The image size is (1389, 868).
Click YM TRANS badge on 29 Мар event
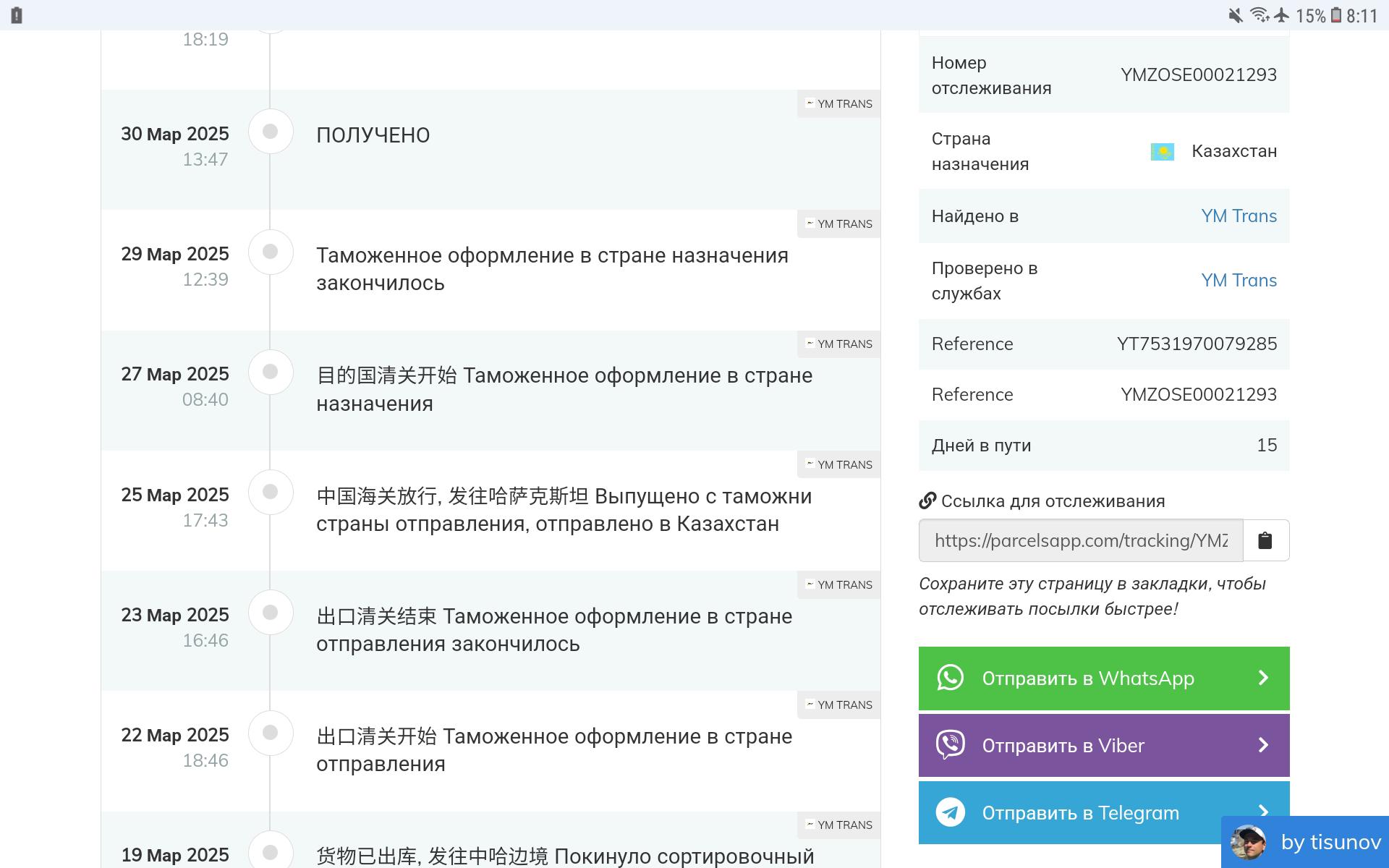pyautogui.click(x=839, y=224)
